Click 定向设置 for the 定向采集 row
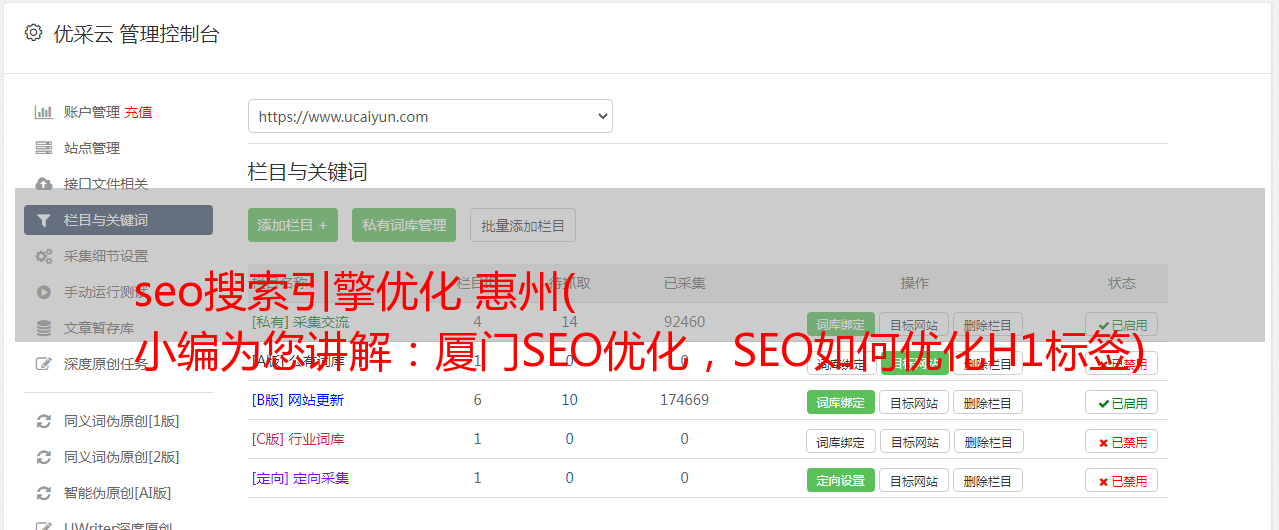Image resolution: width=1279 pixels, height=530 pixels. click(x=841, y=480)
